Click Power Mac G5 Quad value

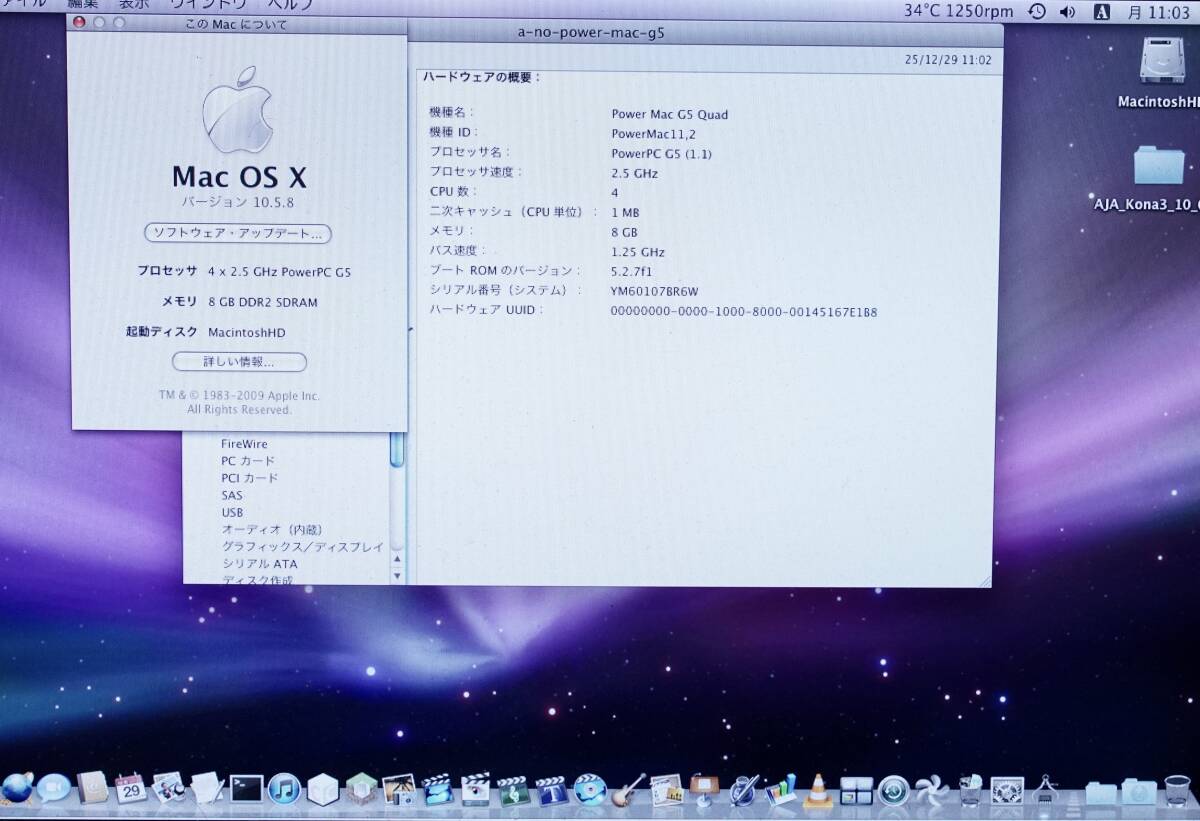(670, 114)
